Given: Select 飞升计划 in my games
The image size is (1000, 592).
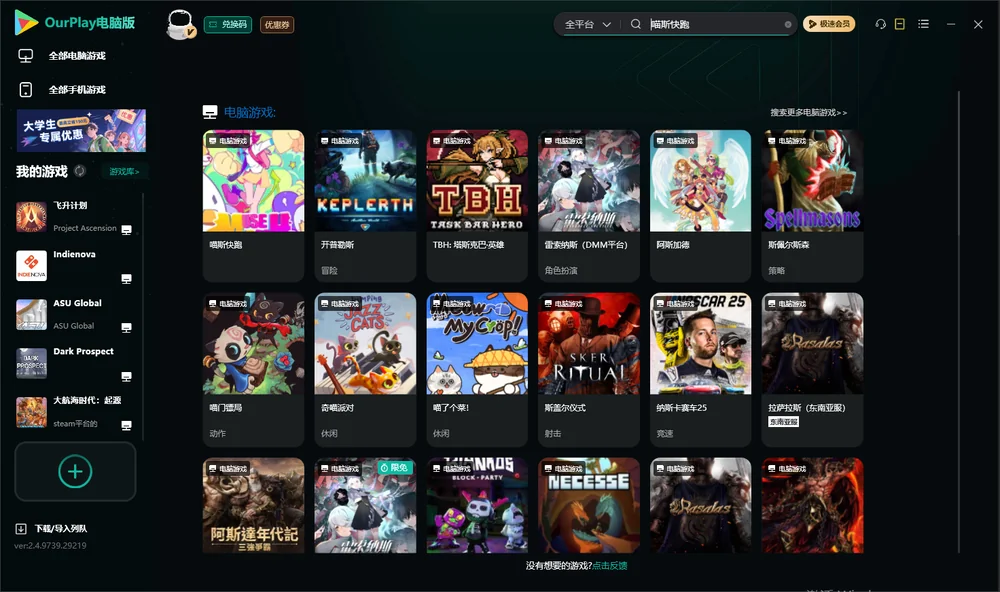Looking at the screenshot, I should pos(75,217).
